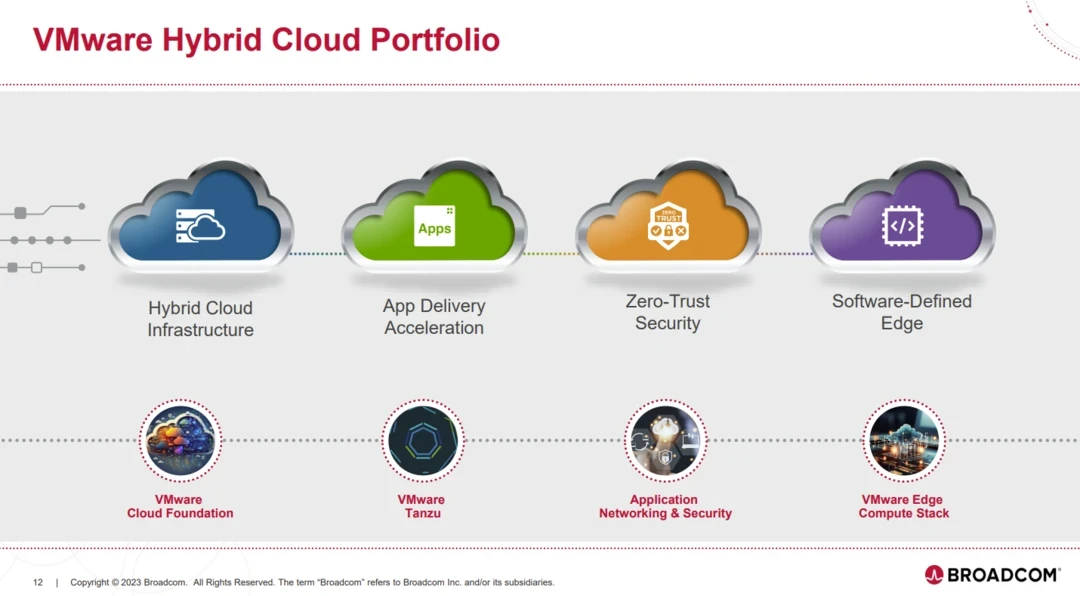Select the App Delivery Acceleration caption text
The height and width of the screenshot is (596, 1080).
434,317
